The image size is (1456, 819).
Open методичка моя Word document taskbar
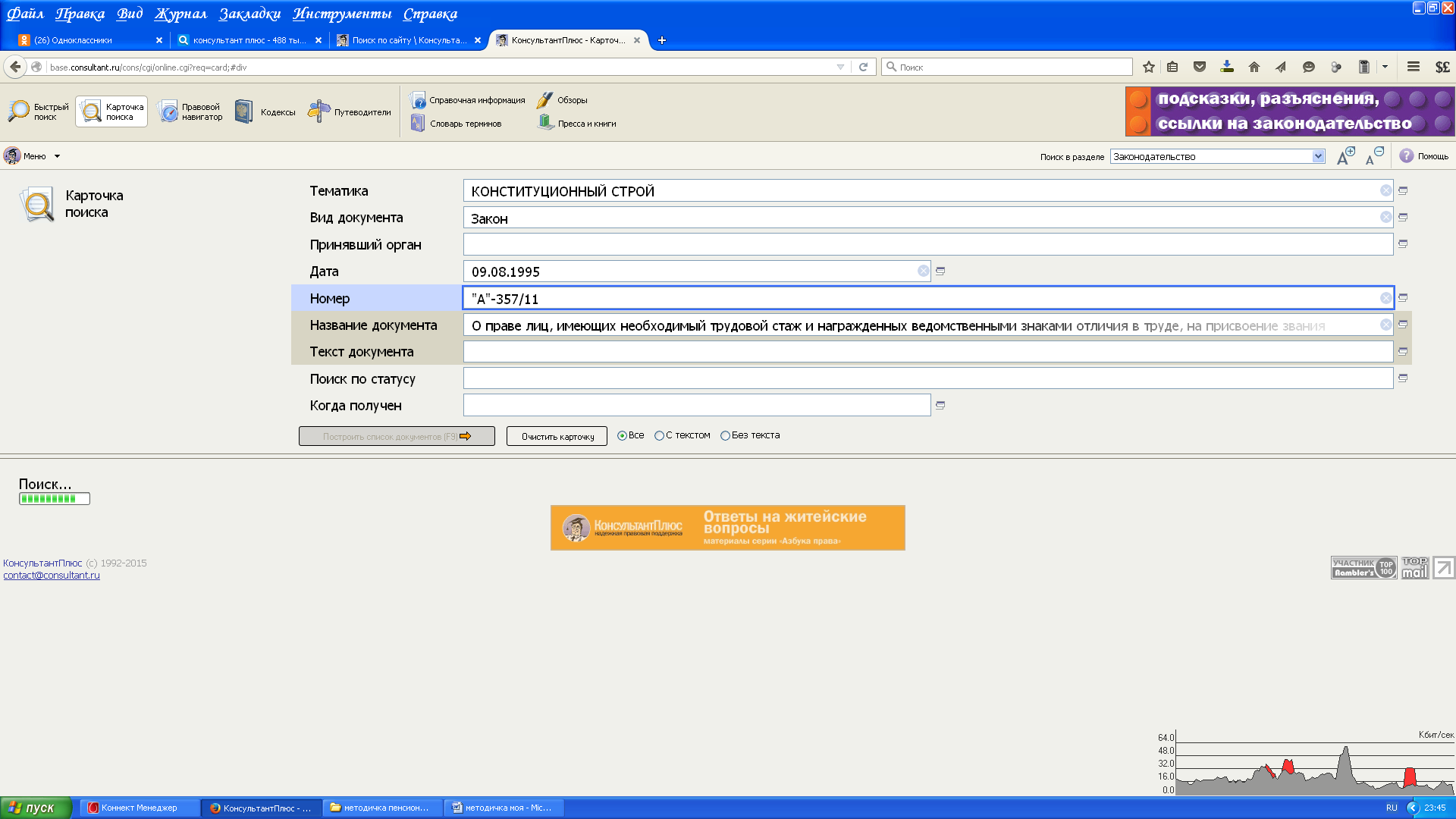(504, 808)
